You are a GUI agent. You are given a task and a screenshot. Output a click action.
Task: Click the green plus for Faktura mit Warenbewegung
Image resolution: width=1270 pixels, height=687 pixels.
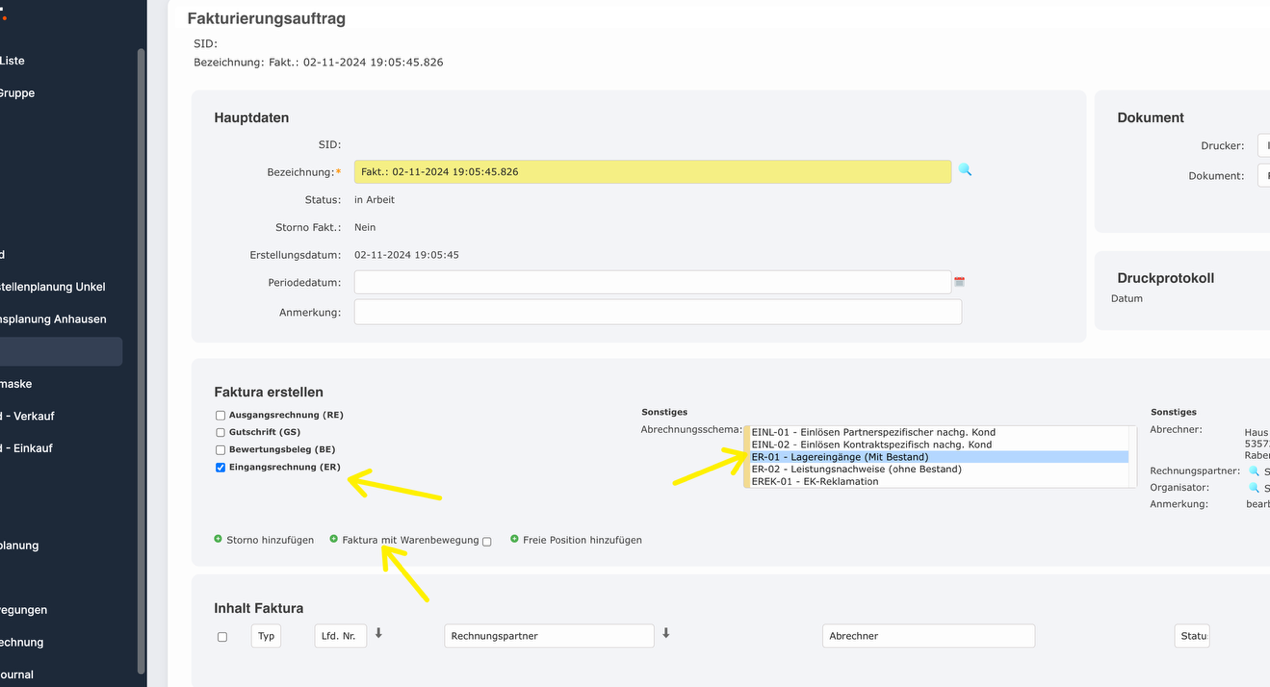(x=333, y=539)
